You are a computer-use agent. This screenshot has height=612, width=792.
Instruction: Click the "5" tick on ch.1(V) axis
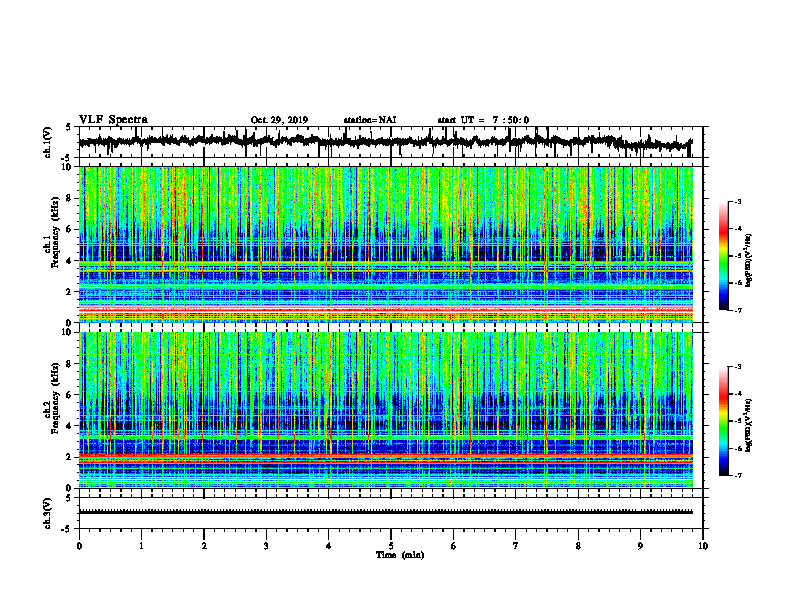(x=69, y=128)
